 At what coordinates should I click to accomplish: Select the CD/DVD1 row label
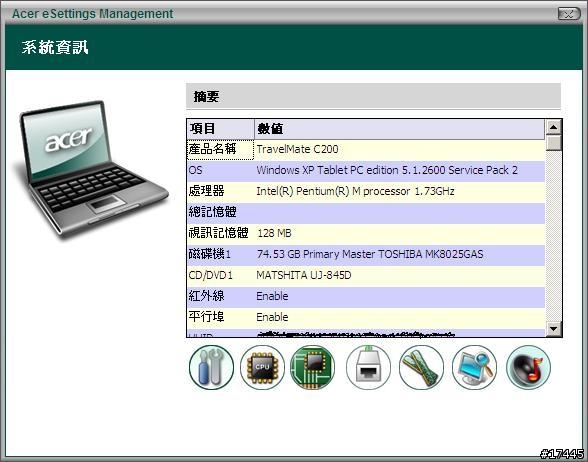point(210,275)
